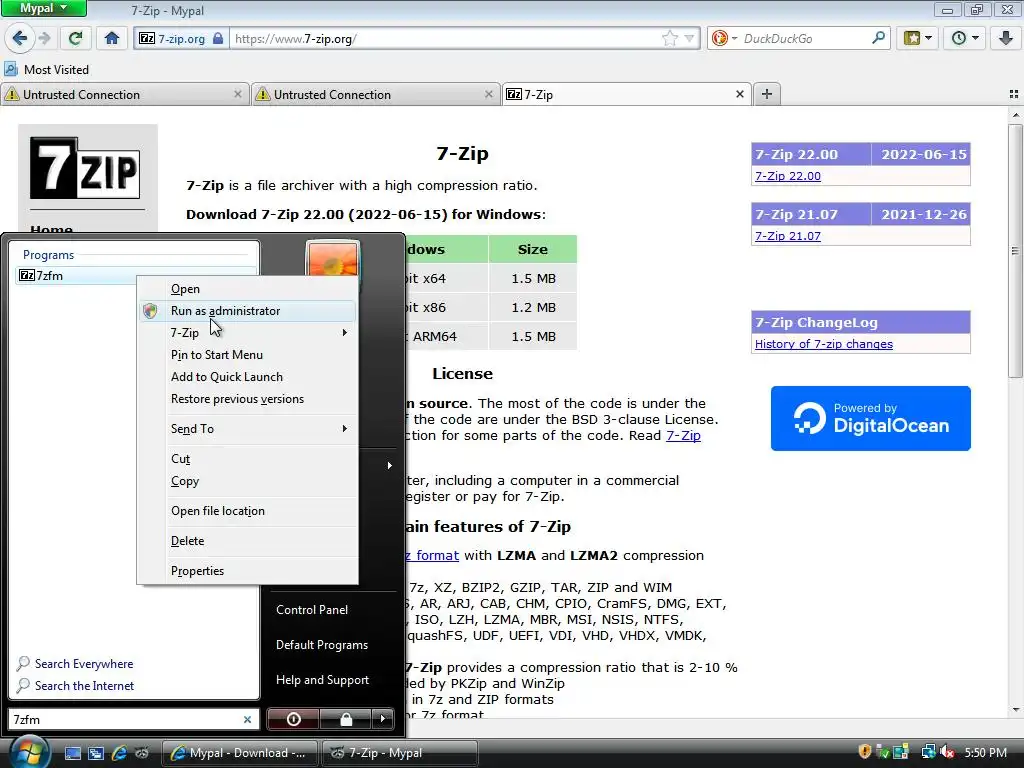Open Control Panel from Start menu

tap(312, 610)
